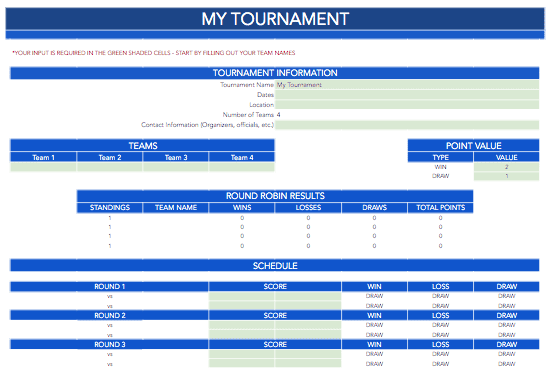Image resolution: width=548 pixels, height=386 pixels.
Task: Click the ROUND 2 header cell
Action: tap(109, 316)
